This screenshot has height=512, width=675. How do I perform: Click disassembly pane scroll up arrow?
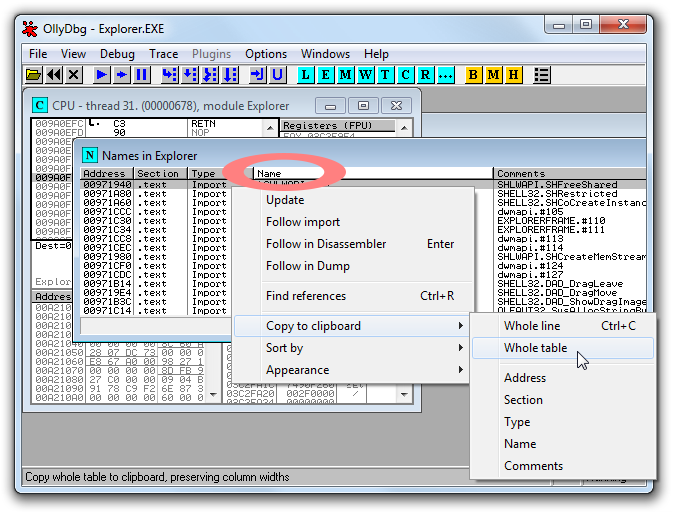coord(270,128)
